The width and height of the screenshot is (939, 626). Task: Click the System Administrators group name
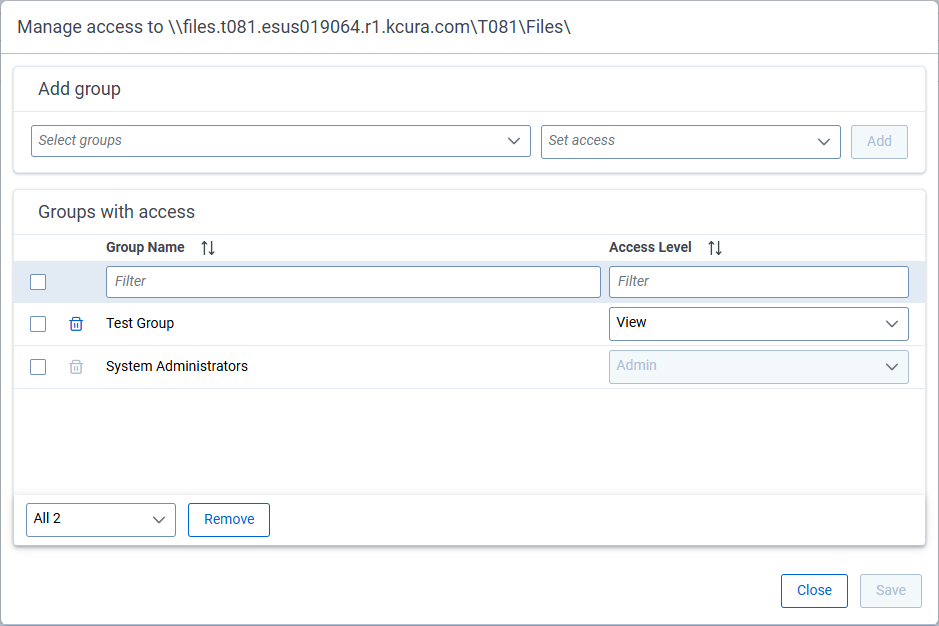(x=177, y=366)
